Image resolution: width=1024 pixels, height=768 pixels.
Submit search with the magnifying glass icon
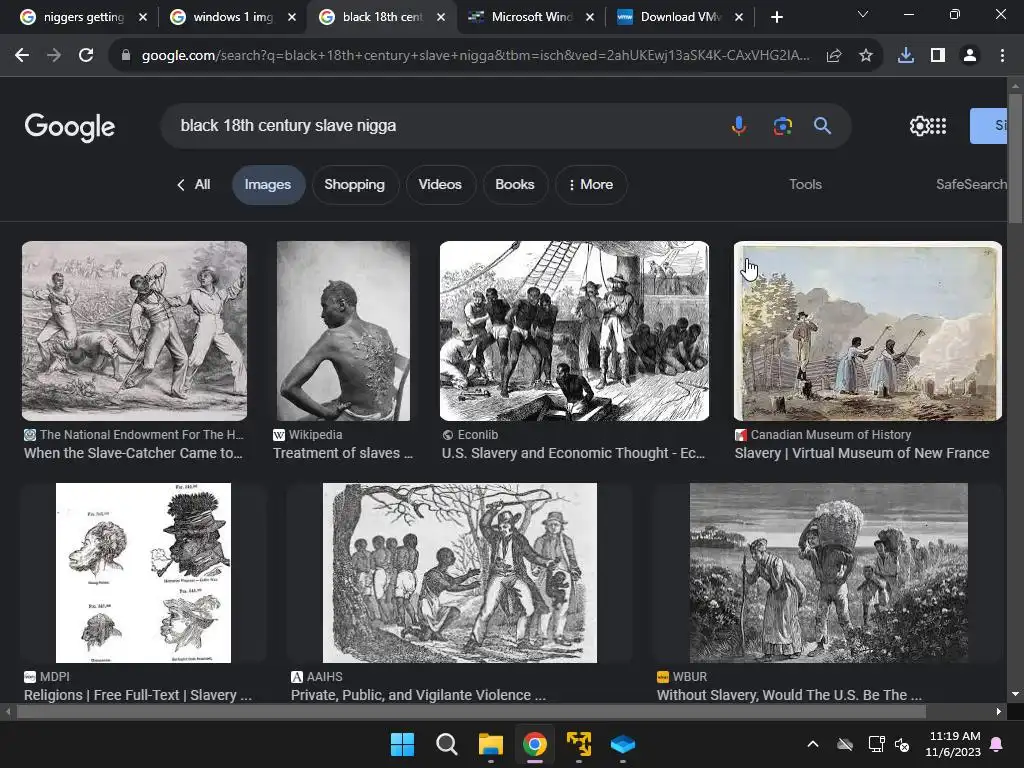click(822, 125)
